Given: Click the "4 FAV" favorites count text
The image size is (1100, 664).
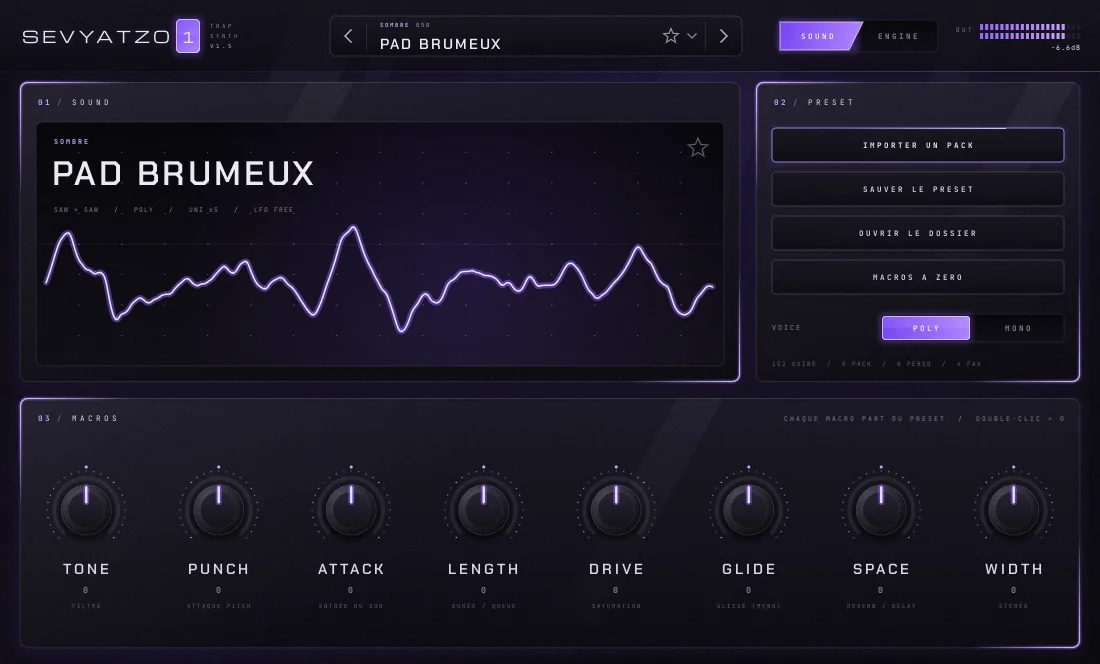Looking at the screenshot, I should [967, 363].
